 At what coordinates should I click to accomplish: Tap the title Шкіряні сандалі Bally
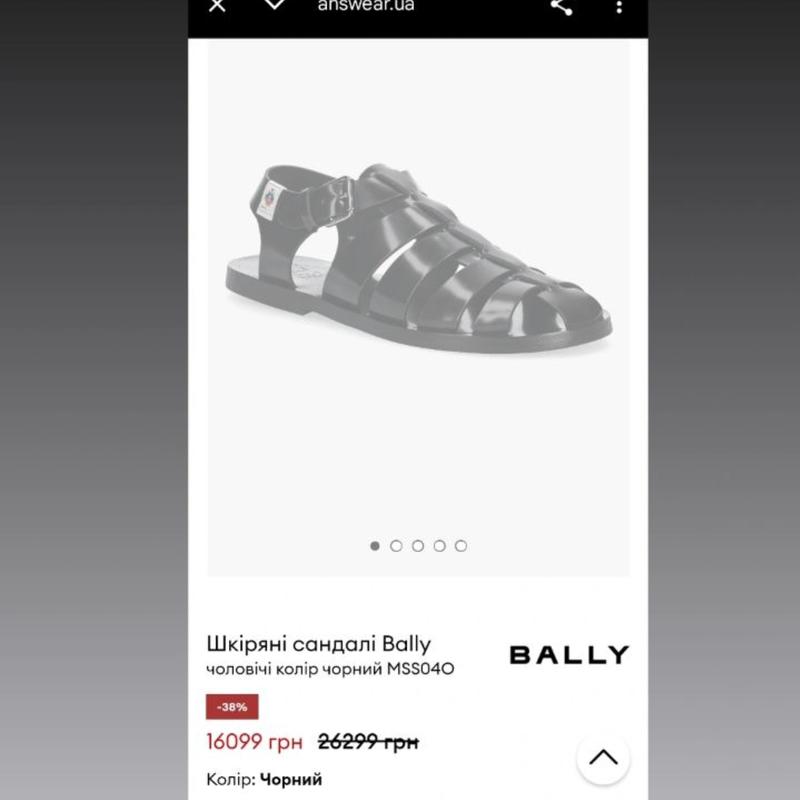coord(319,644)
